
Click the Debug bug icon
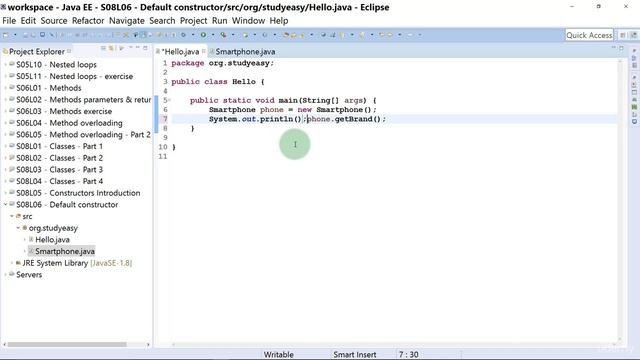tap(183, 35)
